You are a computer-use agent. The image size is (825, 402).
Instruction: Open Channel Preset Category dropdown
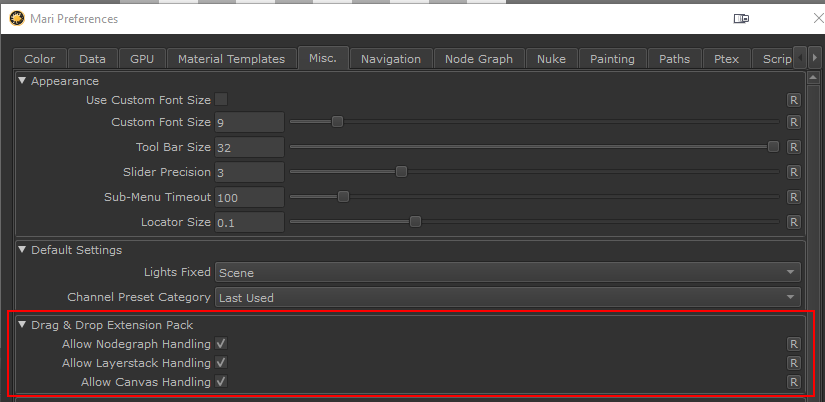click(508, 297)
